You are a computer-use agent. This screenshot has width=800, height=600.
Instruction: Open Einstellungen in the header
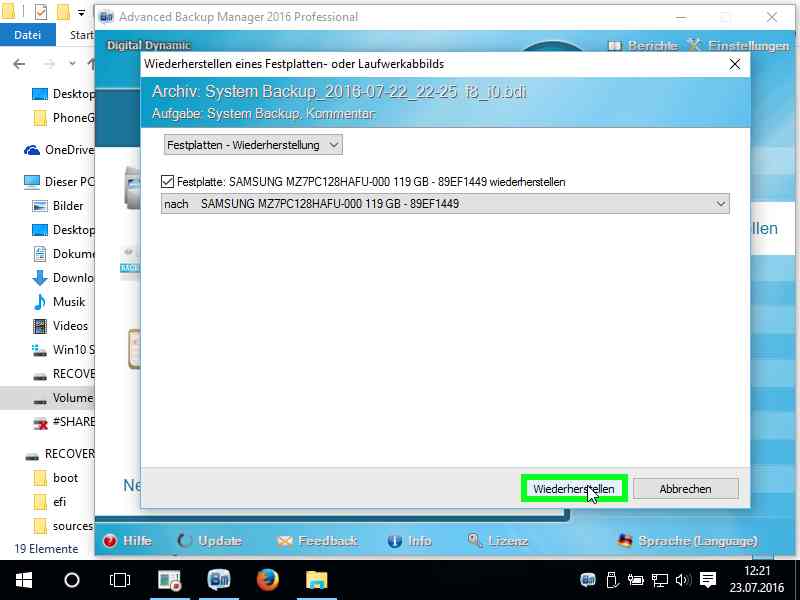click(738, 45)
